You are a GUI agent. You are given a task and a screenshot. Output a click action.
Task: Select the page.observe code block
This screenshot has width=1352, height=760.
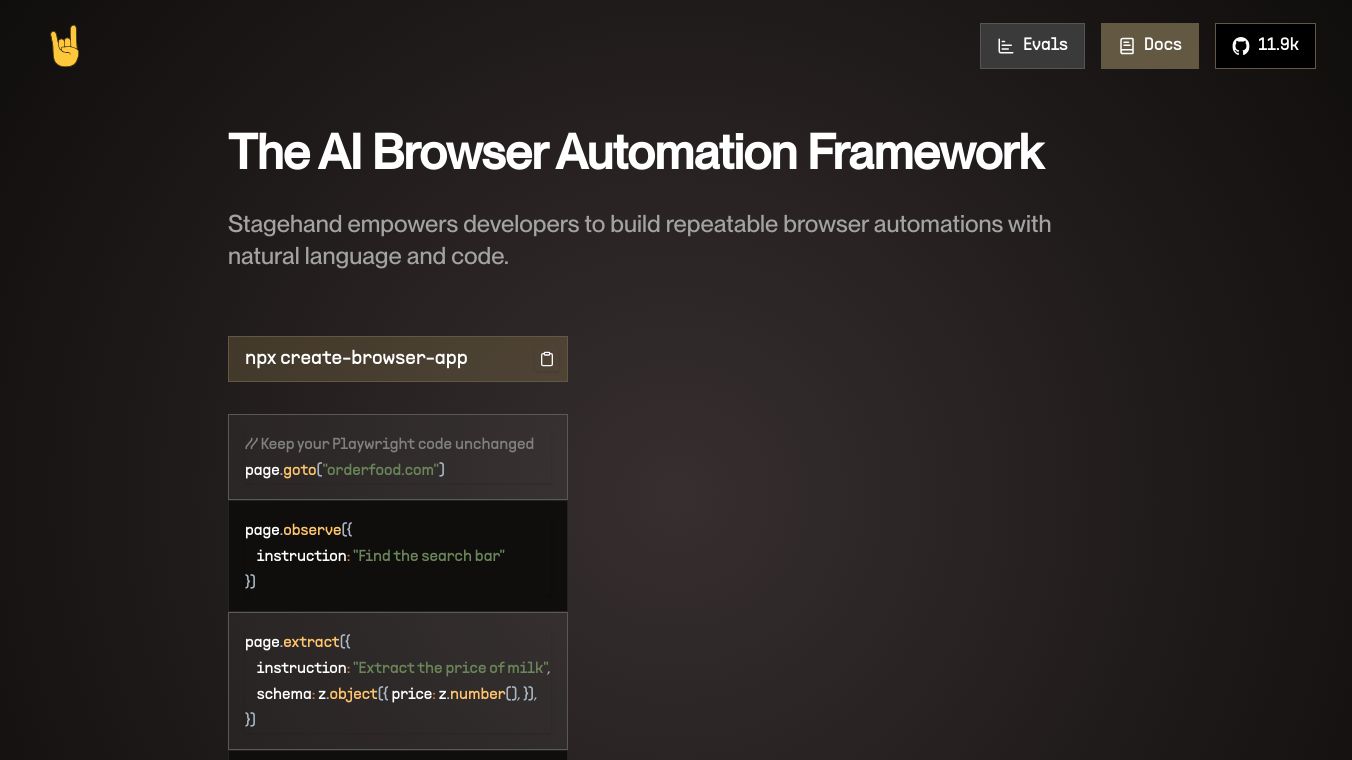pos(397,556)
